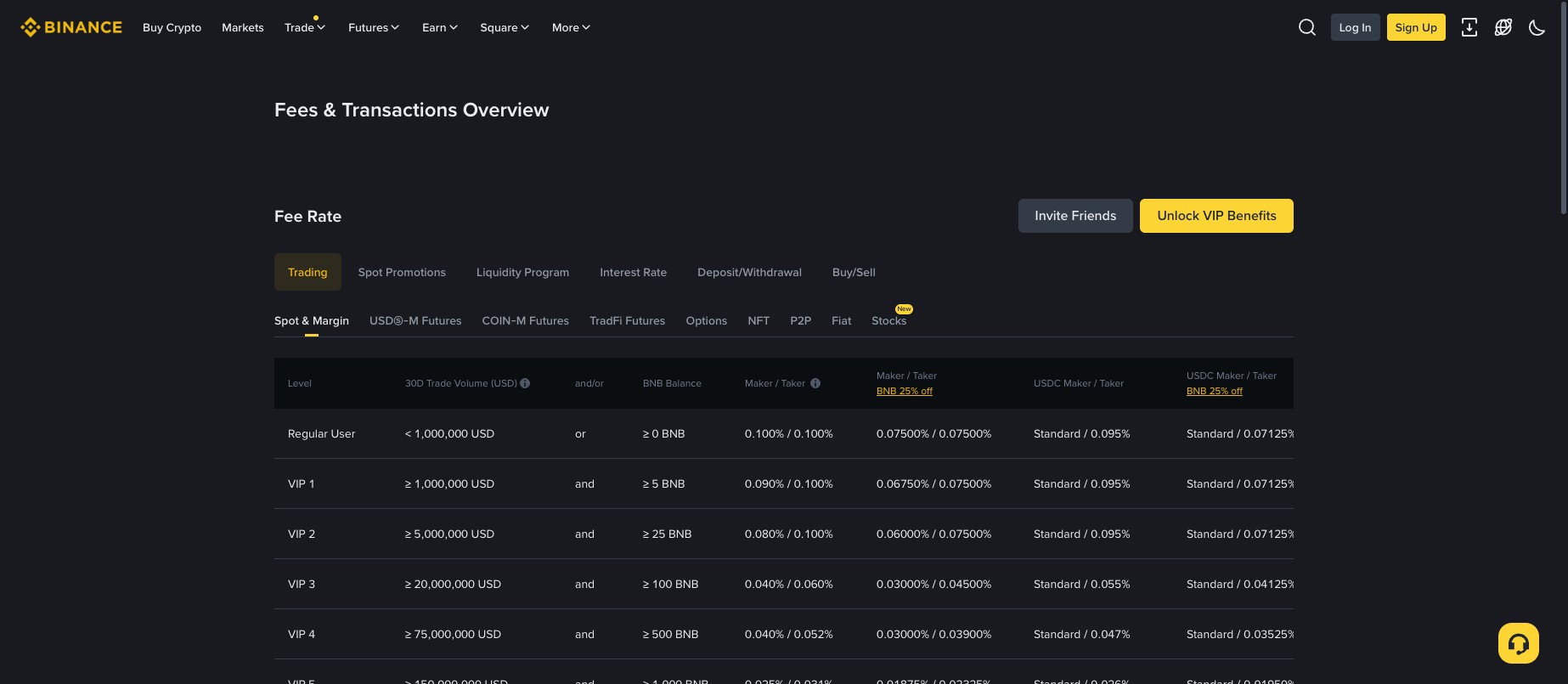Open the Interest Rate tab
This screenshot has height=684, width=1568.
coord(633,272)
